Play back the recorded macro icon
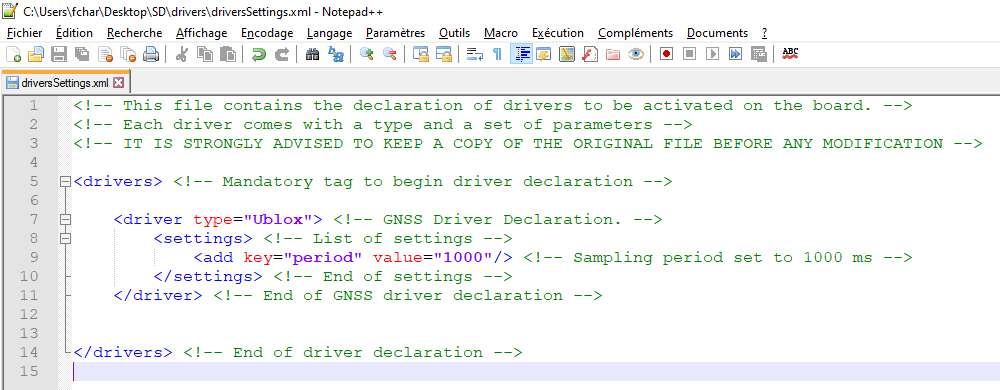This screenshot has height=390, width=1000. click(x=713, y=54)
